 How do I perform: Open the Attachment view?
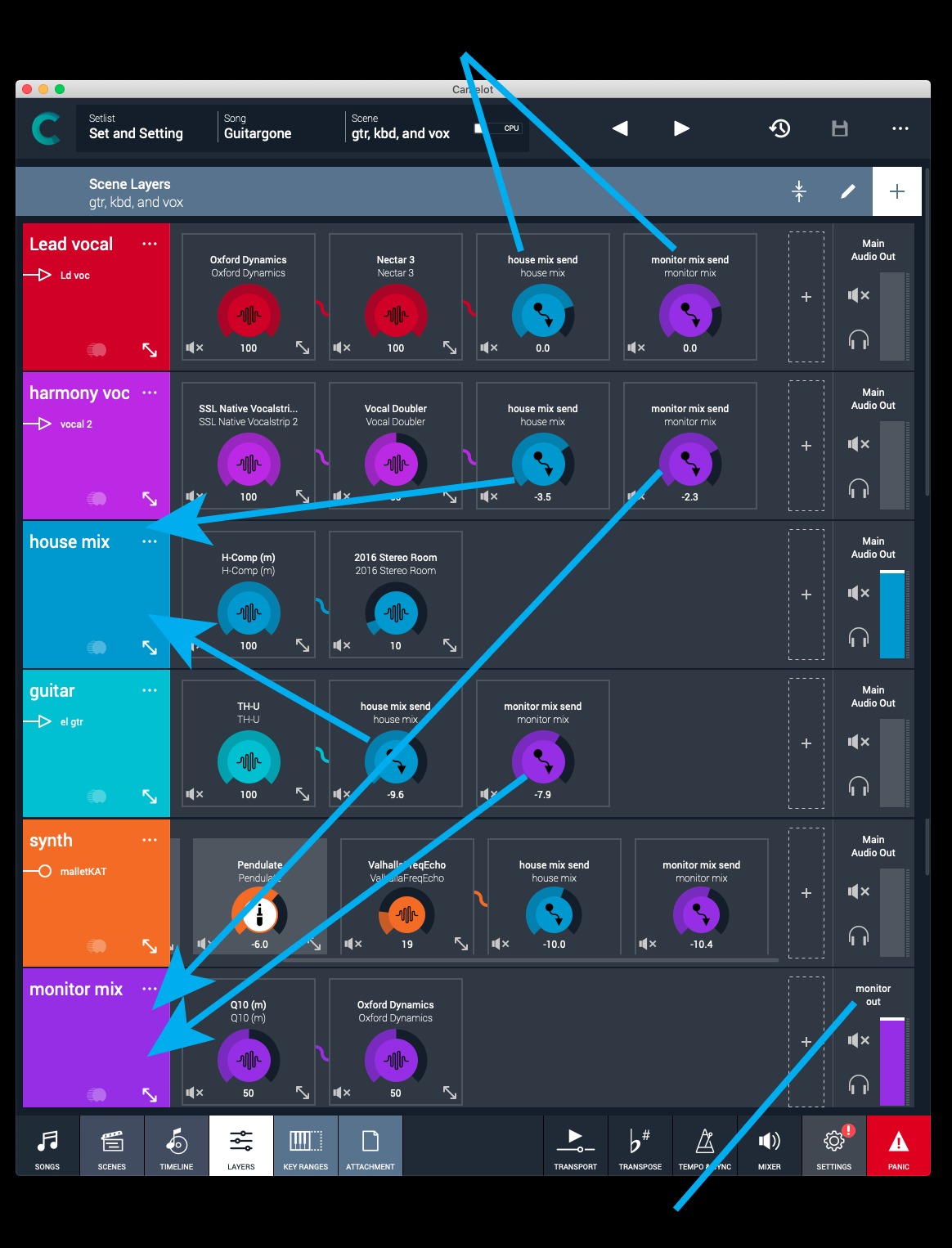pyautogui.click(x=370, y=1145)
